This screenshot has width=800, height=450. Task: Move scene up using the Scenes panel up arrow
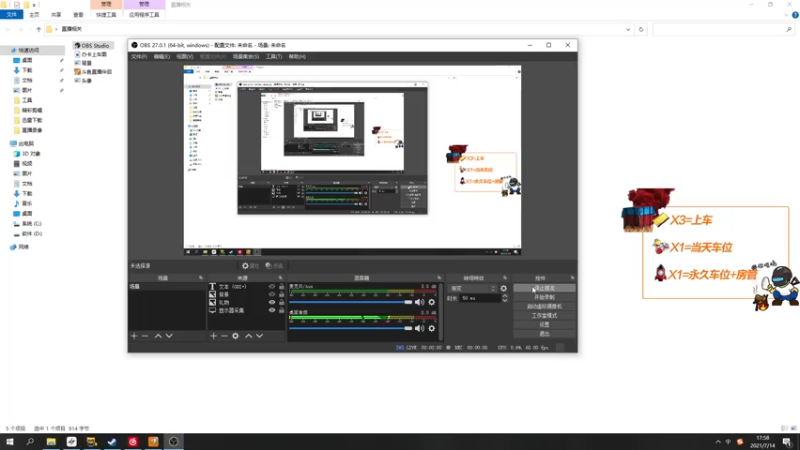[158, 336]
